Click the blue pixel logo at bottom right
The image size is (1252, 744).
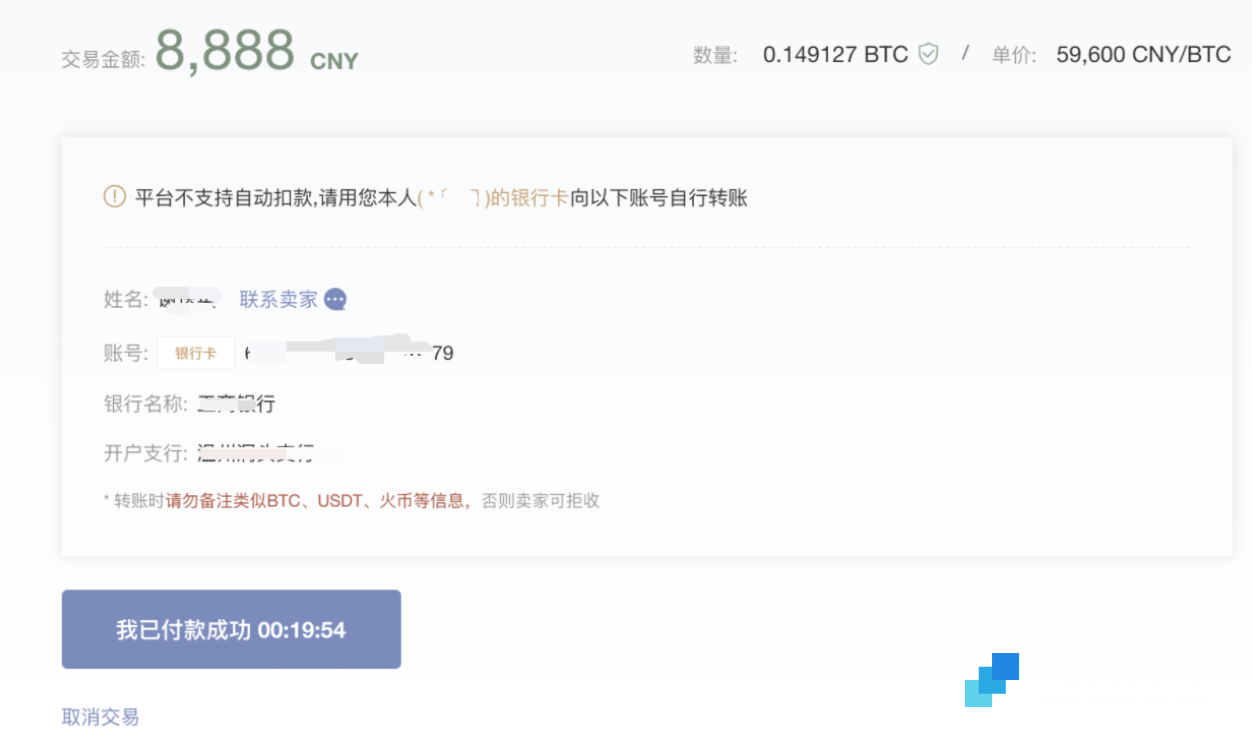[993, 682]
